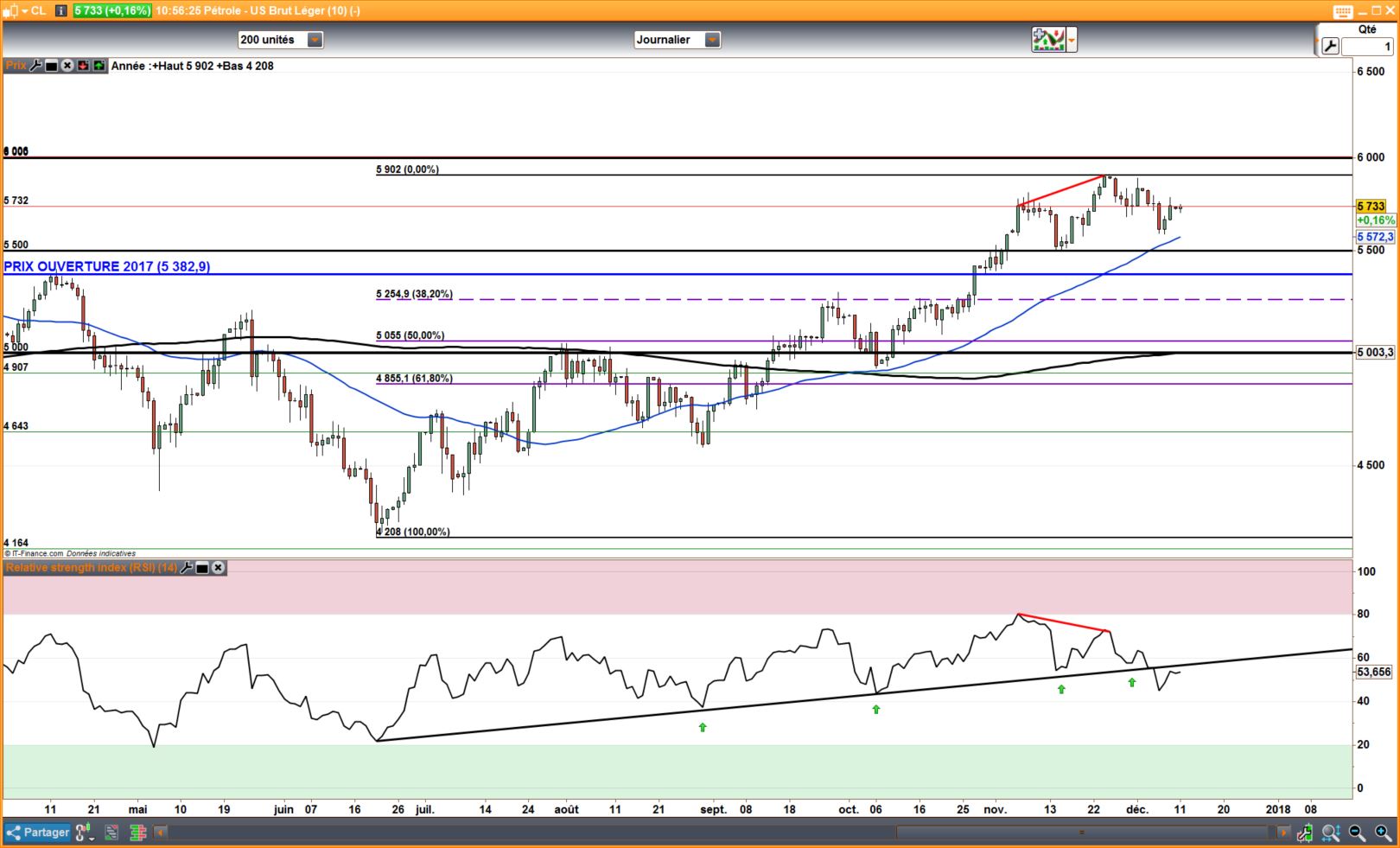Open chart properties wrench with candle icon
Image resolution: width=1400 pixels, height=848 pixels.
pyautogui.click(x=1305, y=832)
